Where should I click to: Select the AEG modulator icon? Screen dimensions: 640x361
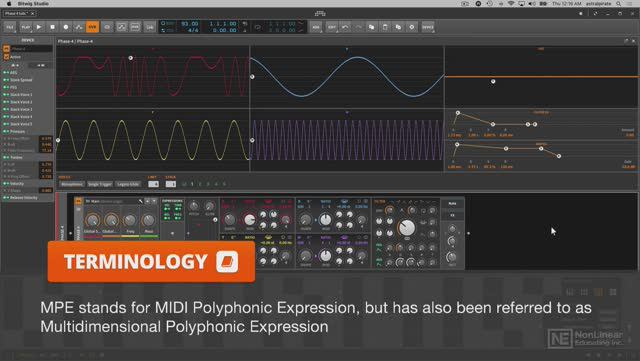click(x=6, y=73)
